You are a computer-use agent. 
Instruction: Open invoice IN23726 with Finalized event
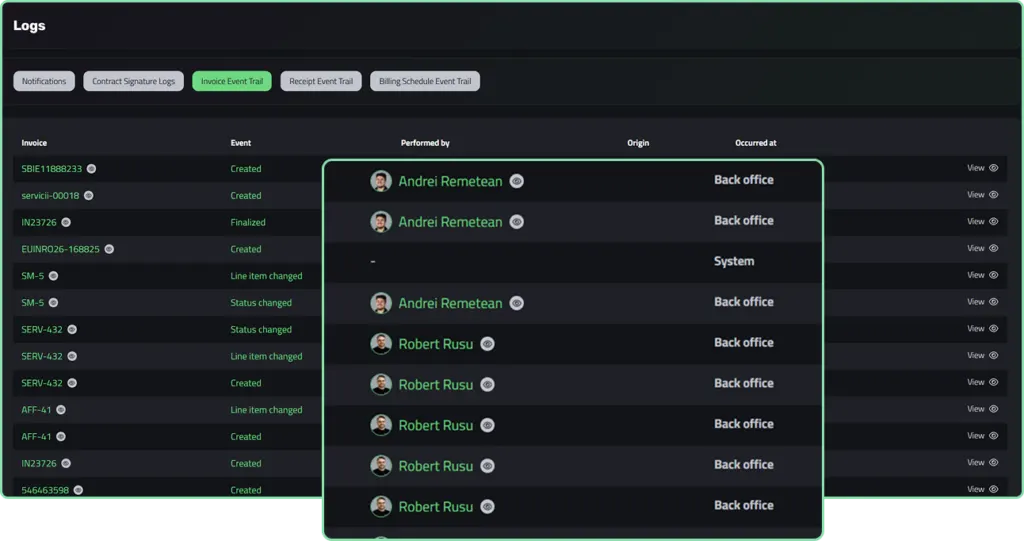point(39,222)
